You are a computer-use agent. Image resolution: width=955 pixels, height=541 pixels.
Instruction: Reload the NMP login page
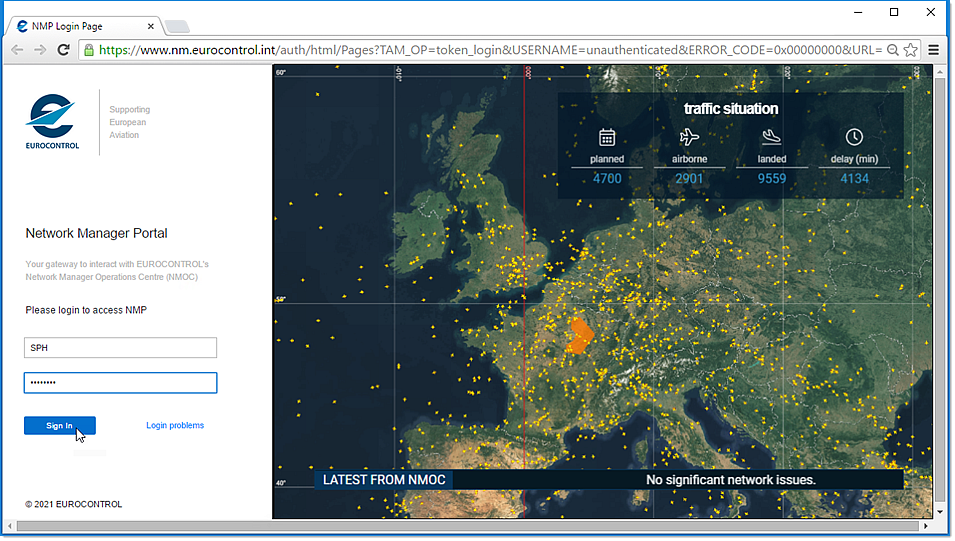click(x=63, y=49)
